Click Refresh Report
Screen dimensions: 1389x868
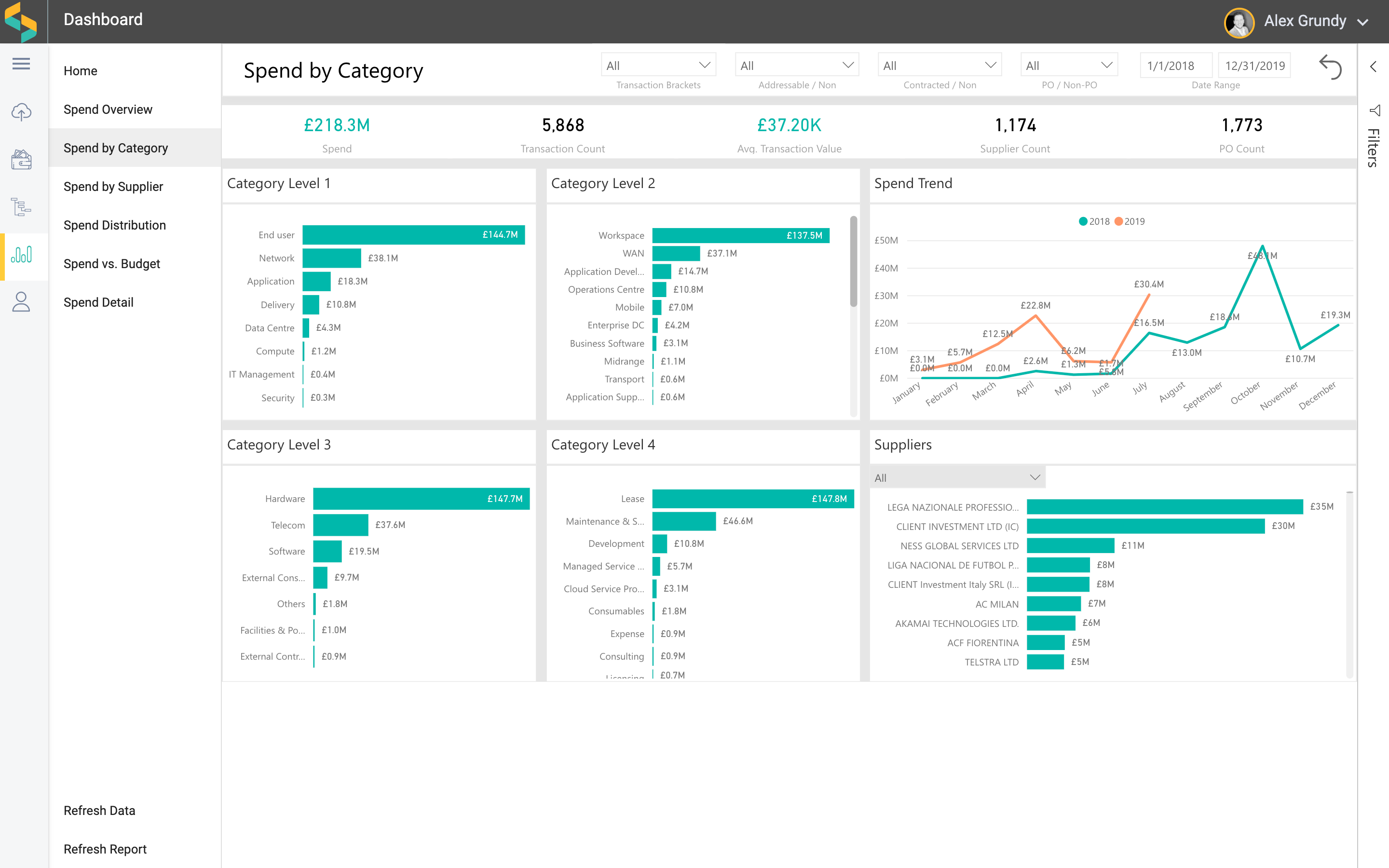(x=105, y=849)
